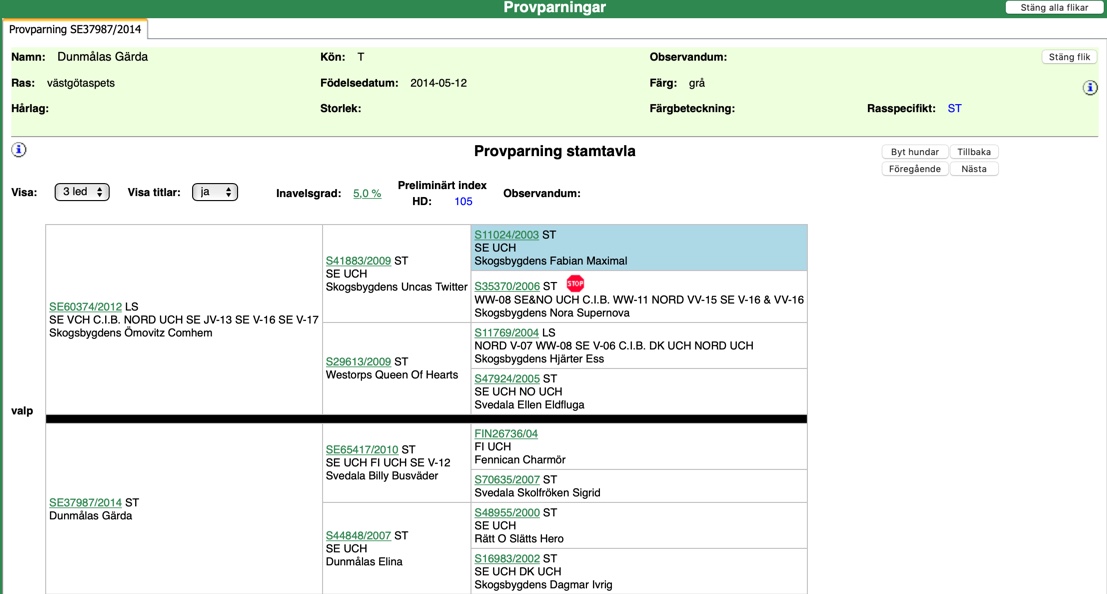Click the name Fennican Charmör
Image resolution: width=1107 pixels, height=594 pixels.
click(520, 460)
